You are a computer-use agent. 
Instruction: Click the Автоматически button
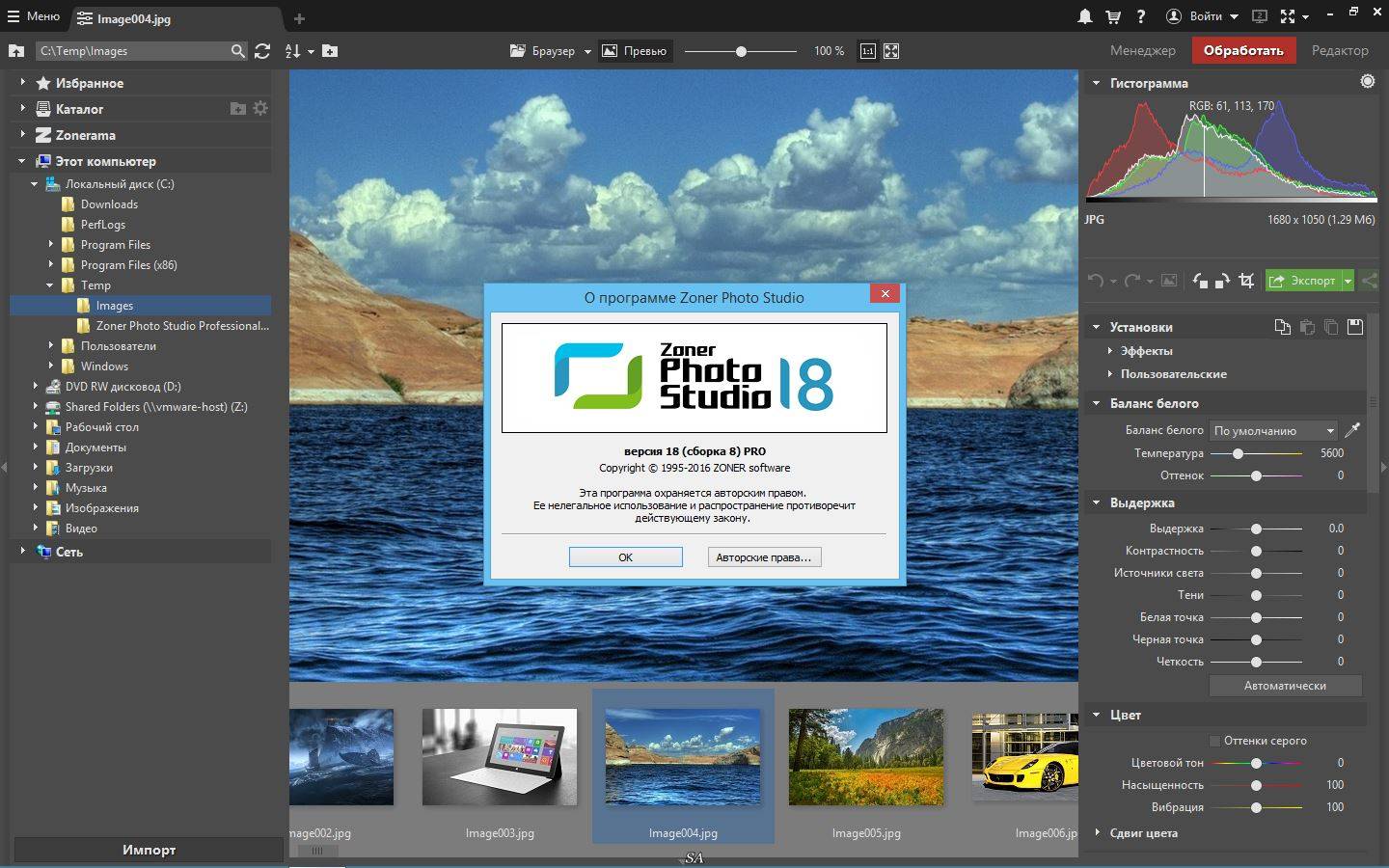[1285, 686]
